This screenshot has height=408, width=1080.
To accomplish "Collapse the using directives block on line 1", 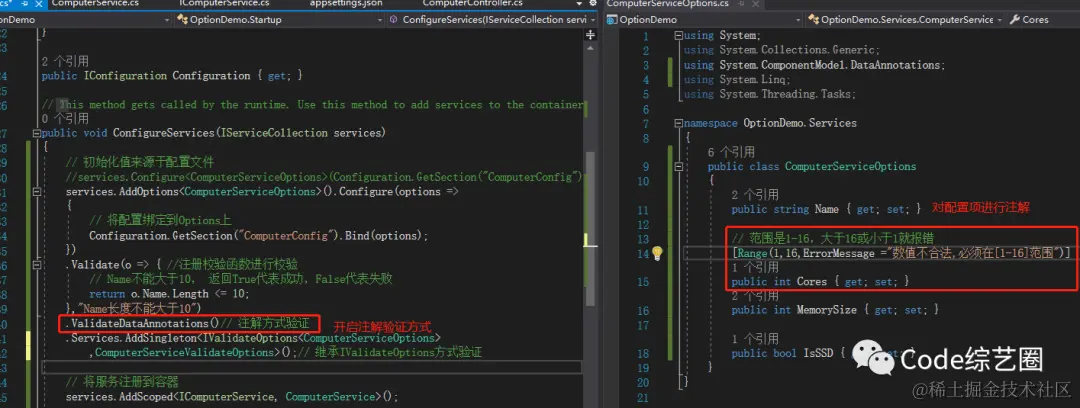I will click(679, 36).
